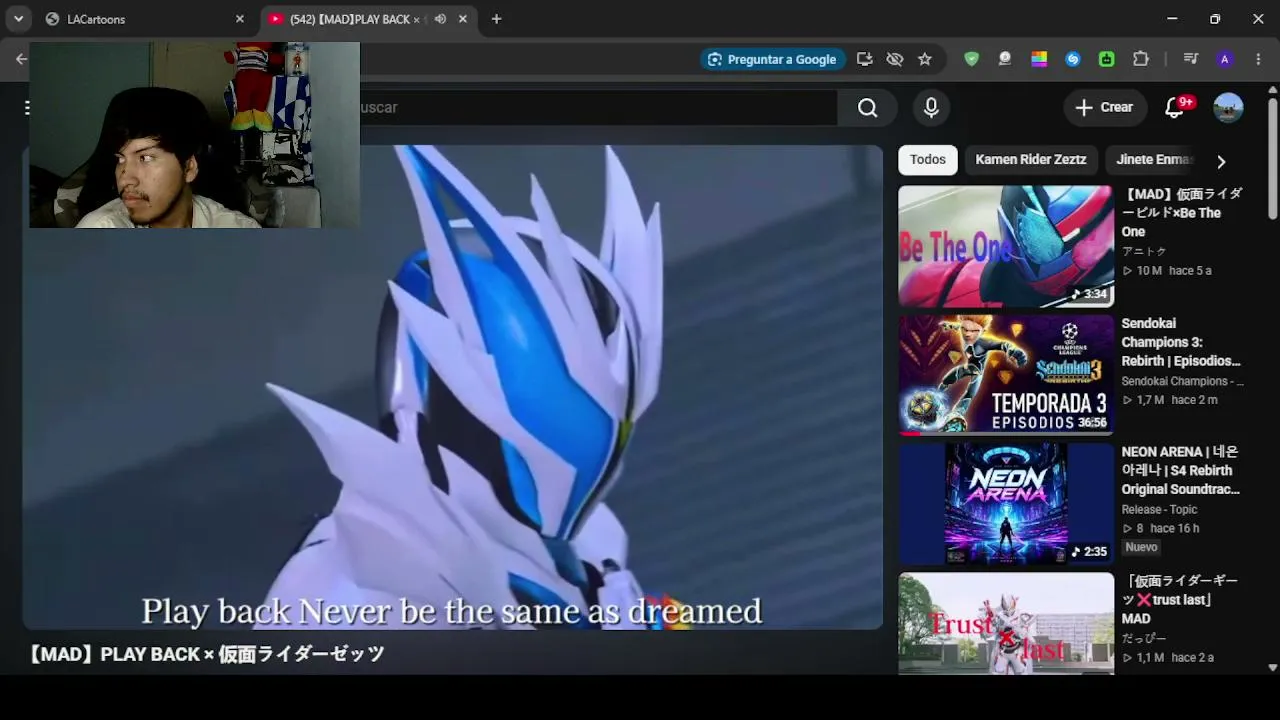
Task: Click the だっぴー channel name
Action: pyautogui.click(x=1144, y=638)
